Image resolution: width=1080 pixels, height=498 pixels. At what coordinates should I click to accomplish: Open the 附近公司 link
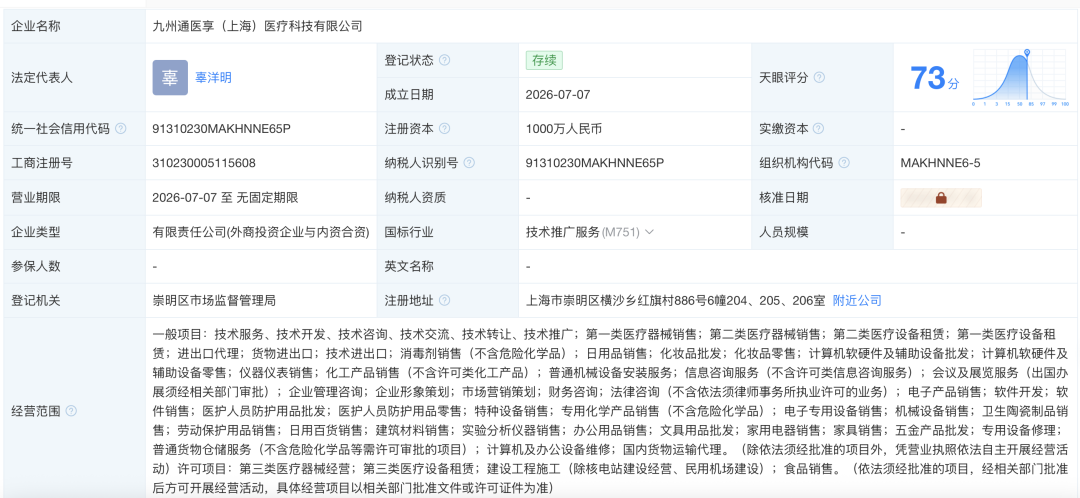point(857,300)
